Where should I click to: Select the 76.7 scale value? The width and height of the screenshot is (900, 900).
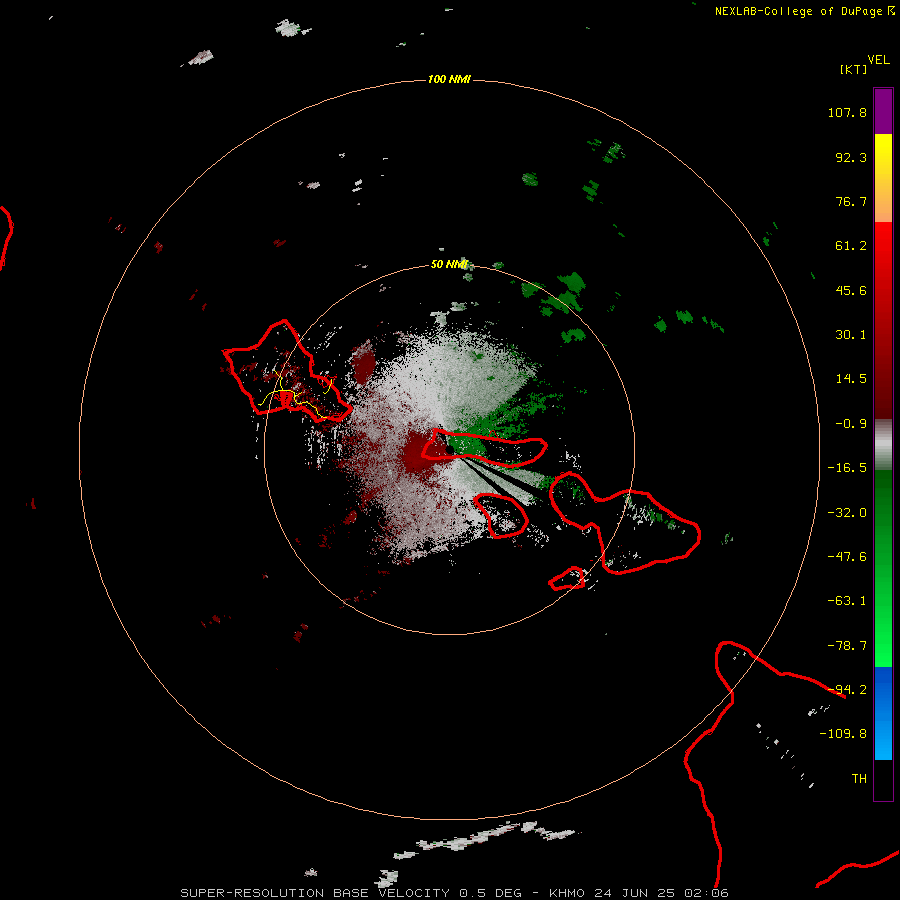pos(851,201)
